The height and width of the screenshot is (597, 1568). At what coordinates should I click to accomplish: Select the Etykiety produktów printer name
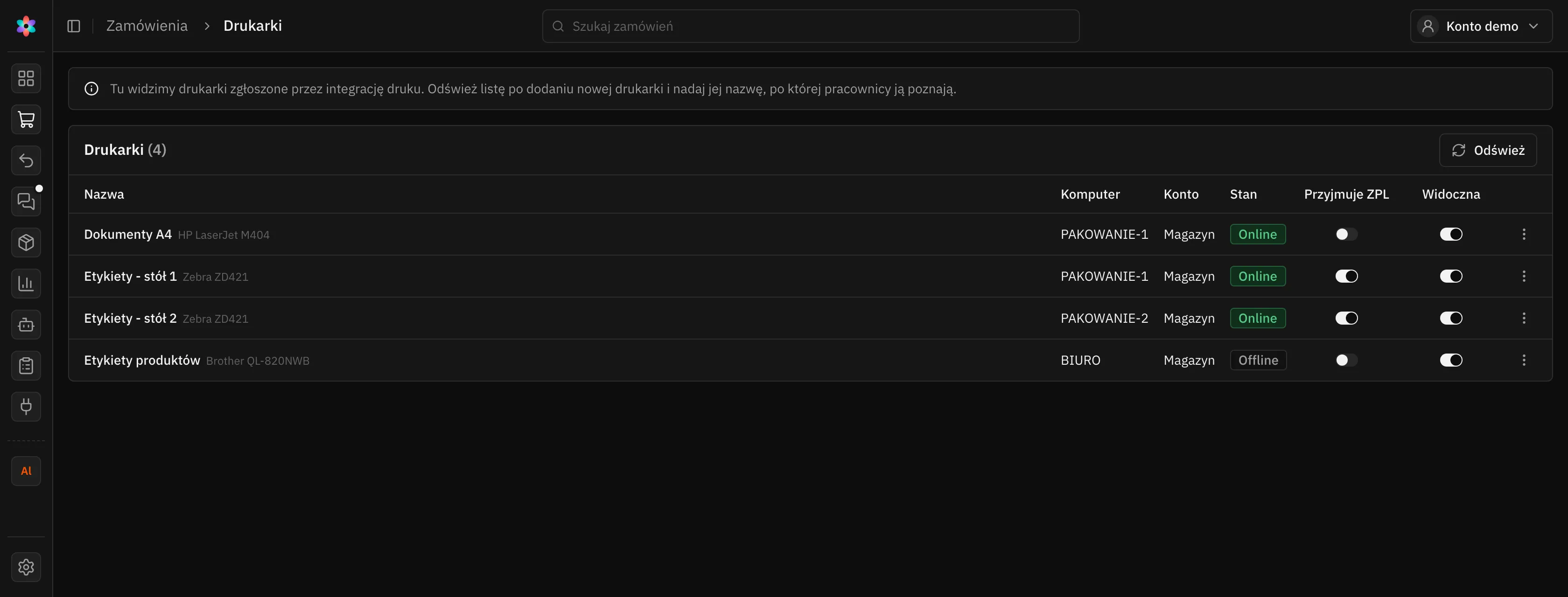pyautogui.click(x=142, y=360)
